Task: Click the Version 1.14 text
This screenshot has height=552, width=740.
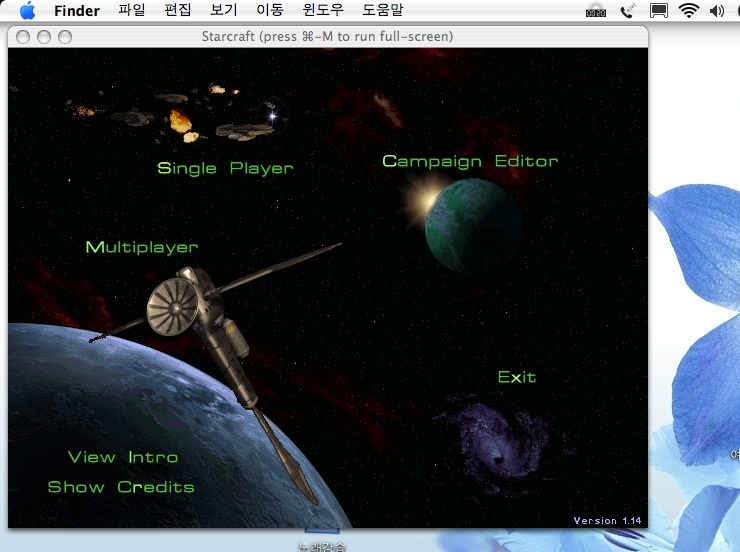Action: click(607, 520)
